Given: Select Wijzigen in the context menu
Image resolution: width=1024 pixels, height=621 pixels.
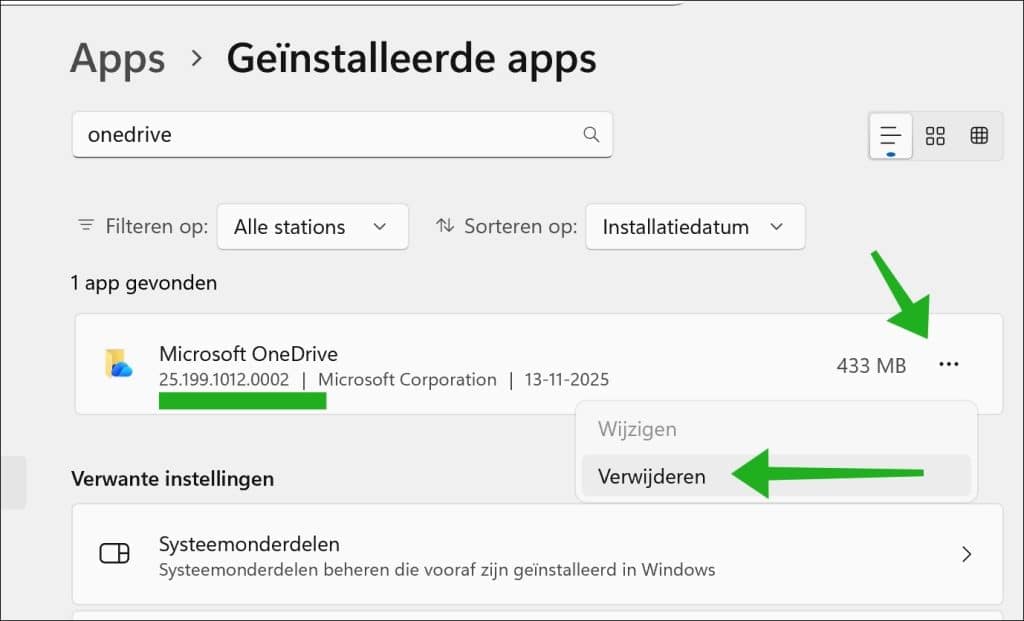Looking at the screenshot, I should [639, 428].
